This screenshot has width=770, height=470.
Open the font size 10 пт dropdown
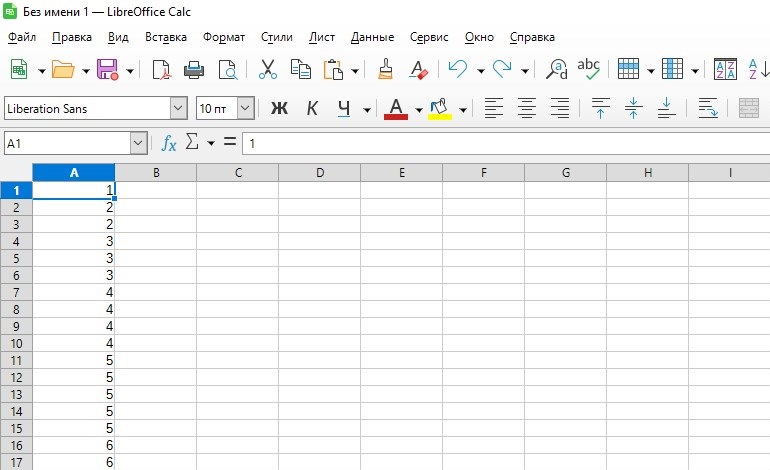click(x=245, y=108)
